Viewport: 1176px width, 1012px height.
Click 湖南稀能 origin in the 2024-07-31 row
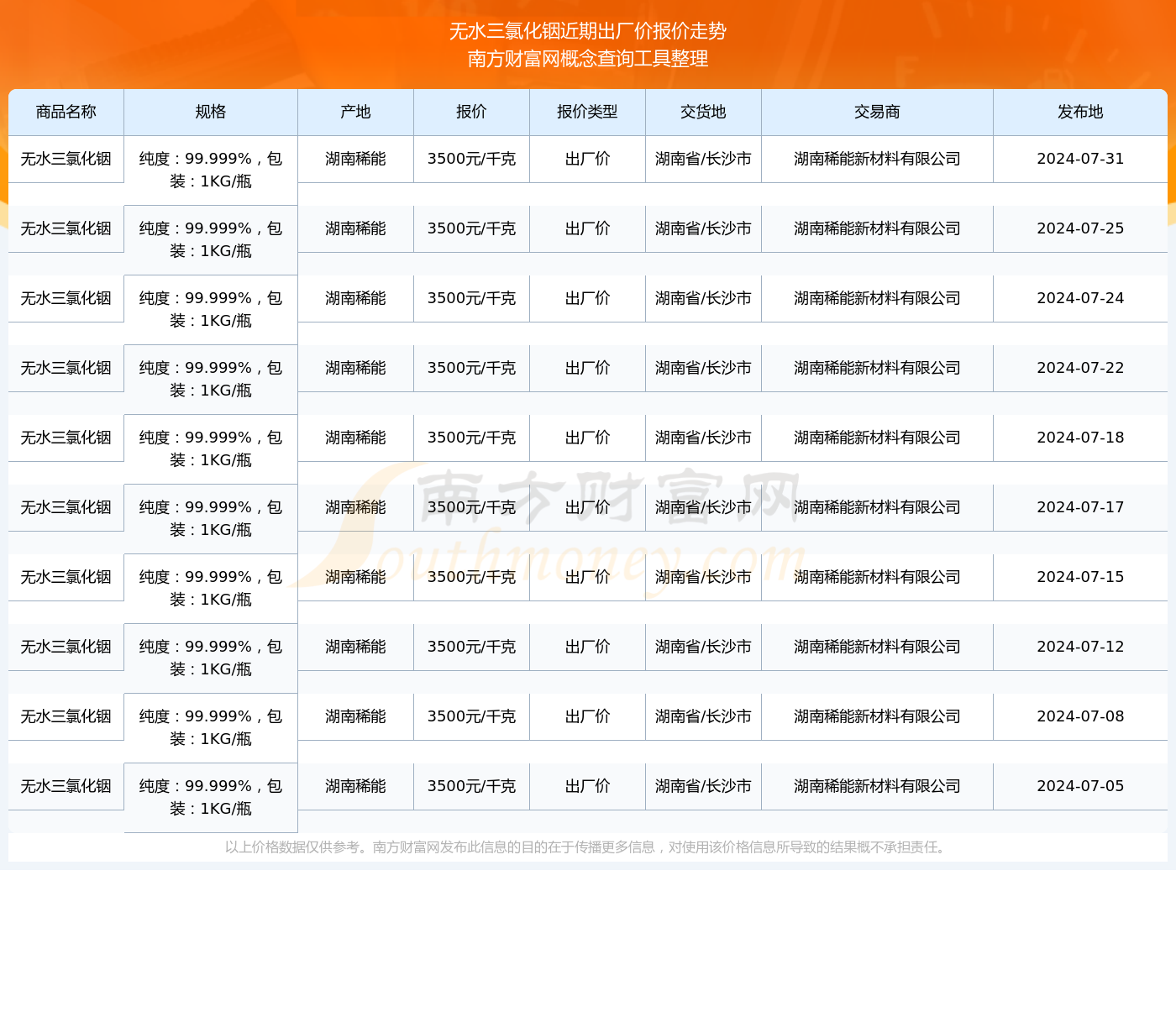click(x=356, y=159)
